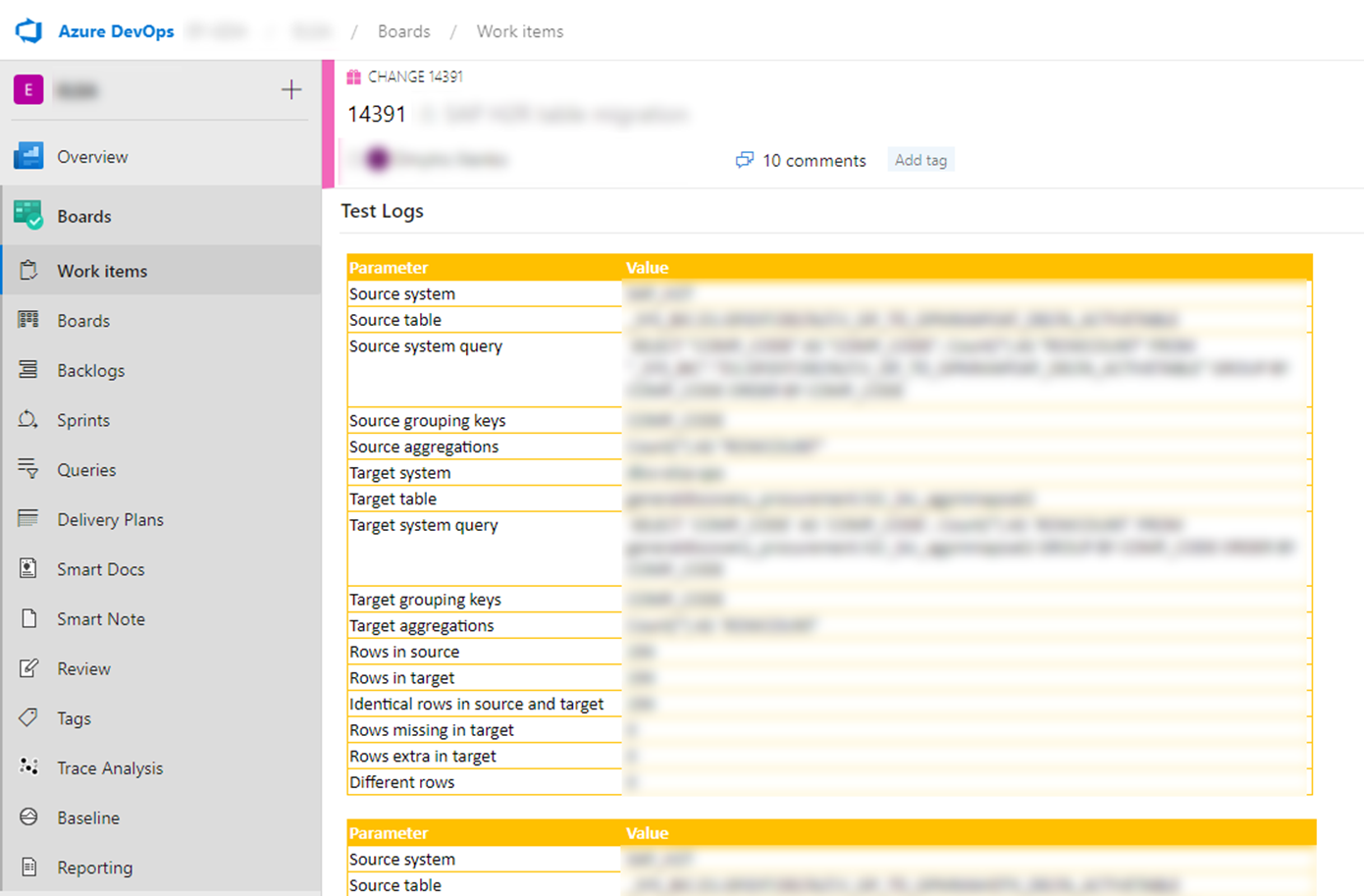The width and height of the screenshot is (1364, 896).
Task: Click the pink gift CHANGE type icon
Action: 354,77
